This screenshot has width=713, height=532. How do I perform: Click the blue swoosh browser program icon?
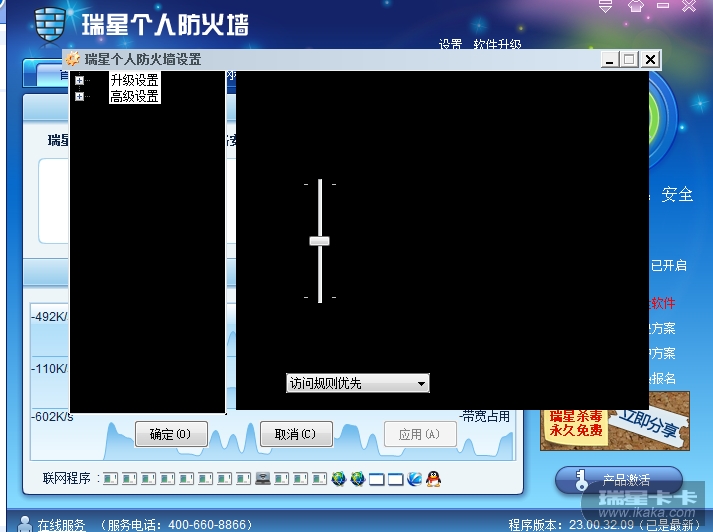(414, 479)
